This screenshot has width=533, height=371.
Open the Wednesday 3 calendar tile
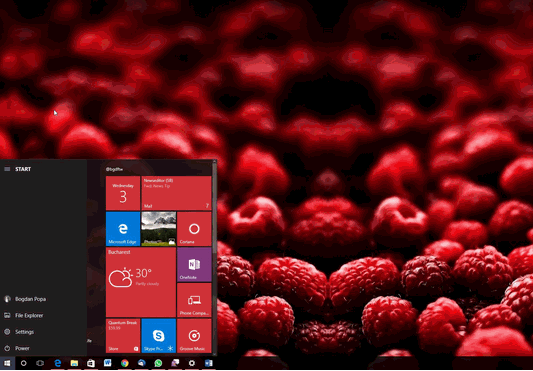tap(123, 193)
